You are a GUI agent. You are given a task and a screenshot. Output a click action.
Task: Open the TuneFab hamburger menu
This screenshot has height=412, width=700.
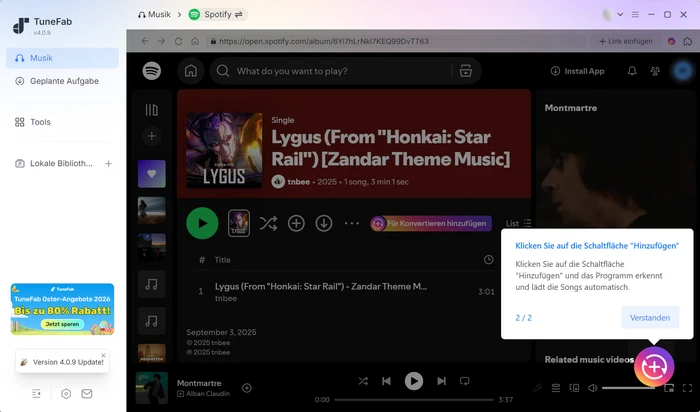[635, 14]
